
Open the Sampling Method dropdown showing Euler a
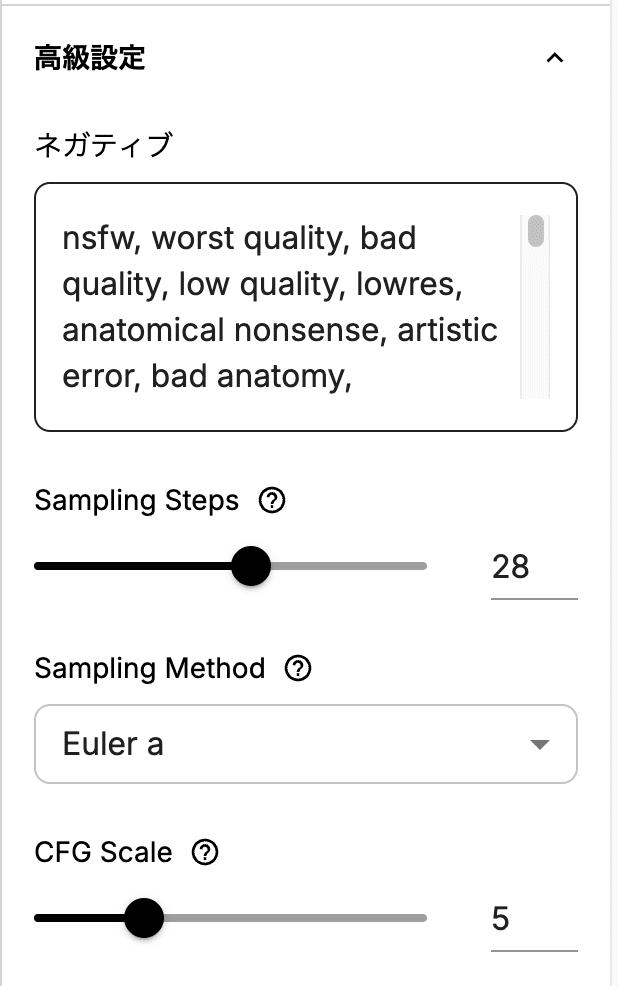(290, 744)
